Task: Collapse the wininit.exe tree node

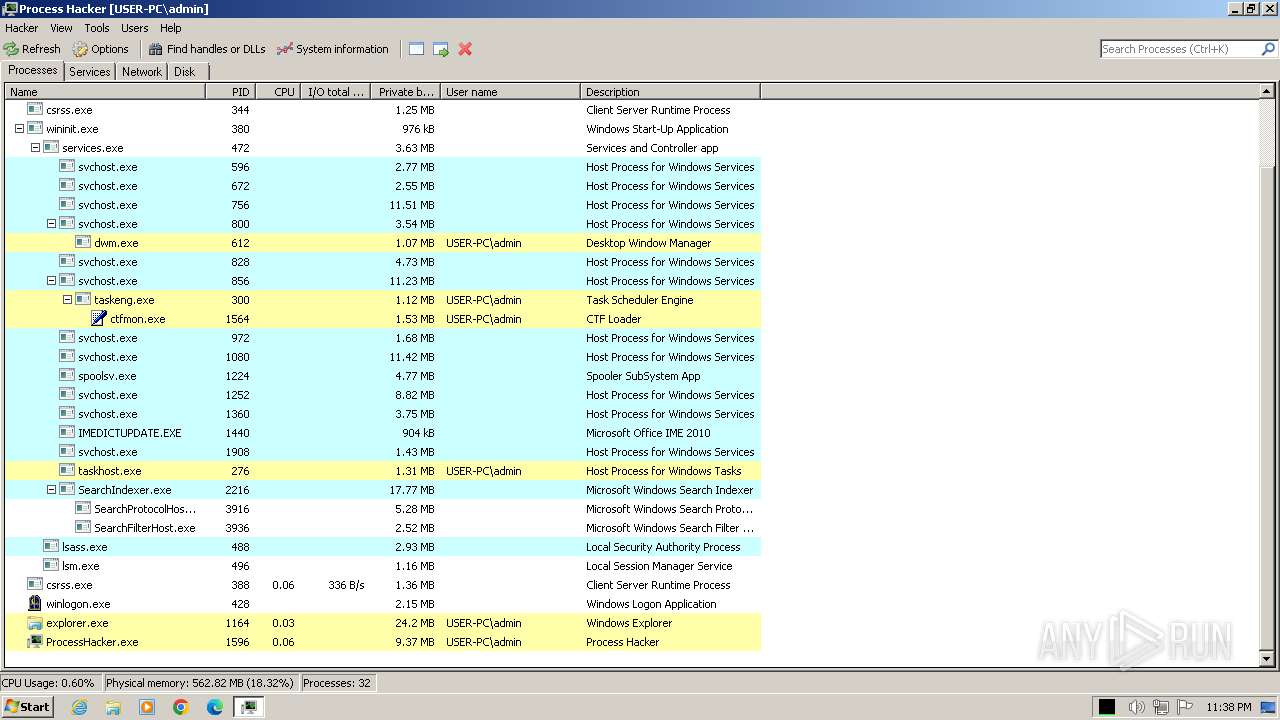Action: [19, 129]
